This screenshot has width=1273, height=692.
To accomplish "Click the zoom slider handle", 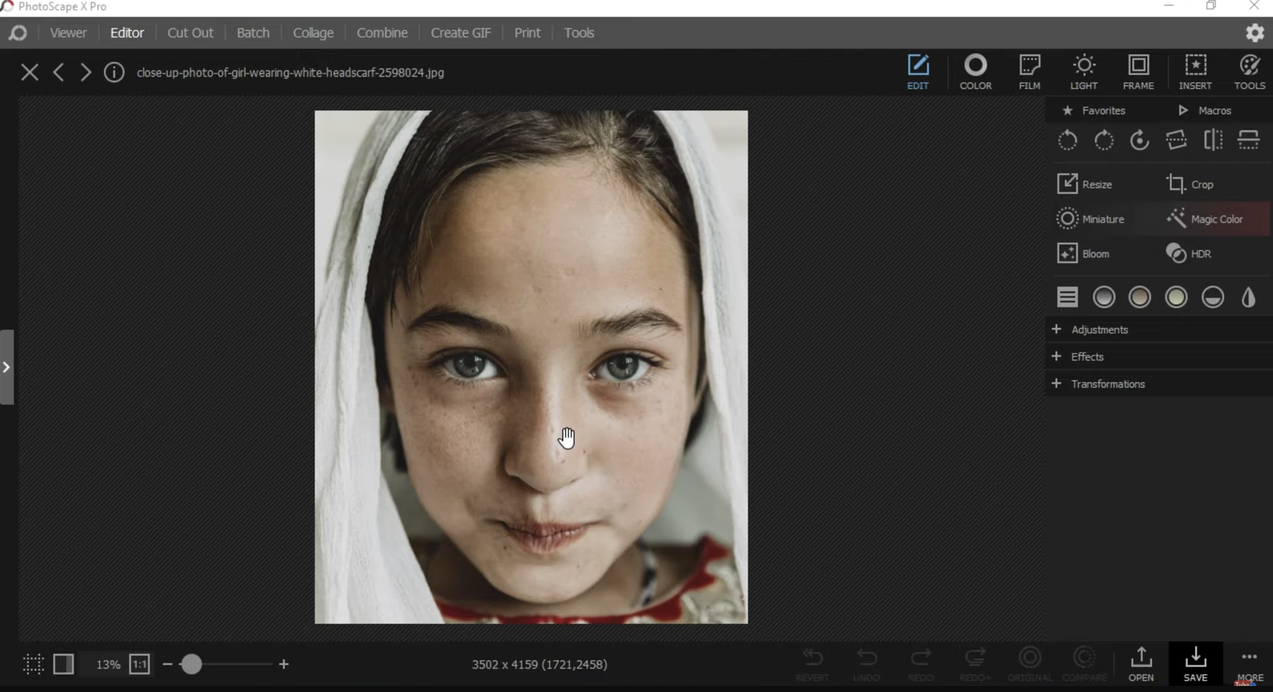I will click(191, 664).
